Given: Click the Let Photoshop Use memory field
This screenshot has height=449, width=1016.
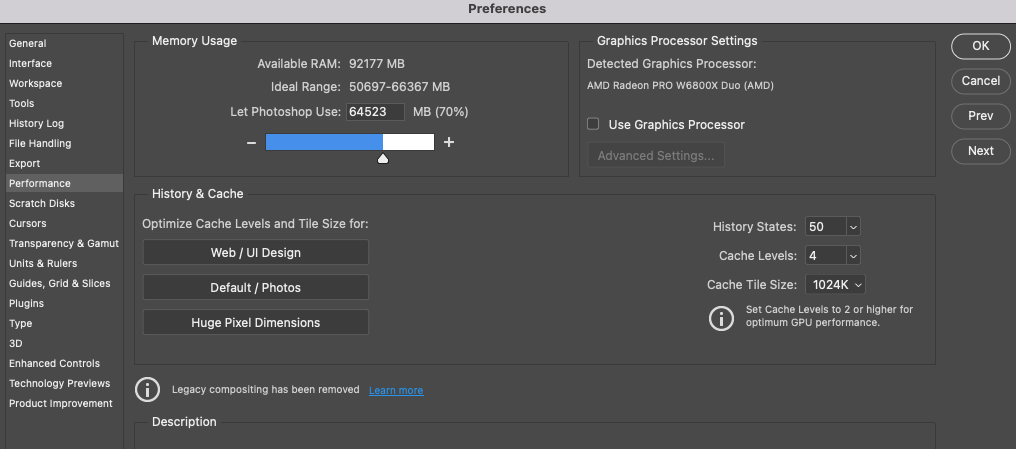Looking at the screenshot, I should point(375,112).
